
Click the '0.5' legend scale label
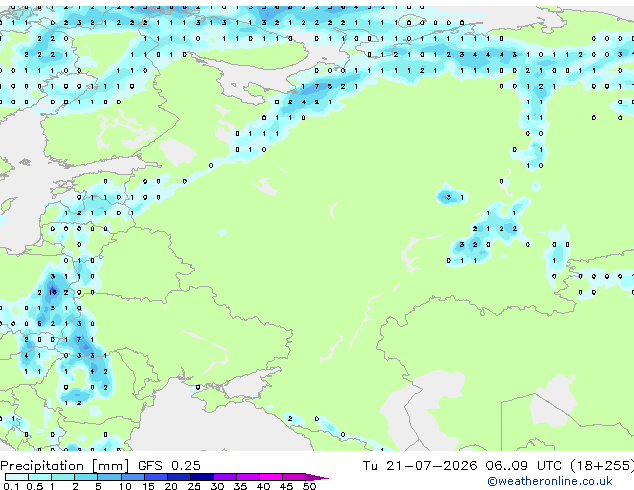35,486
